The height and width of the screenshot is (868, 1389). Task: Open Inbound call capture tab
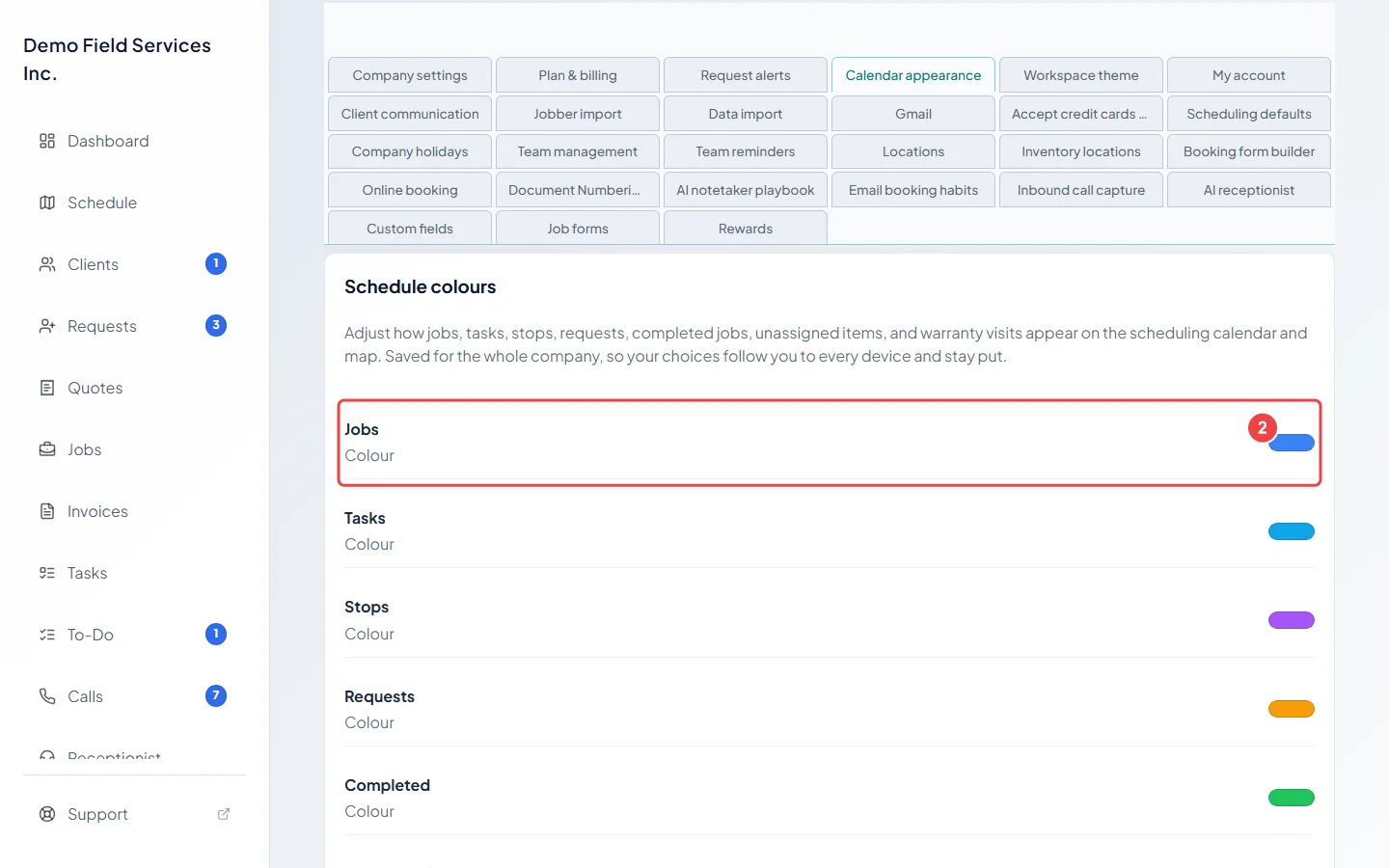[1081, 190]
